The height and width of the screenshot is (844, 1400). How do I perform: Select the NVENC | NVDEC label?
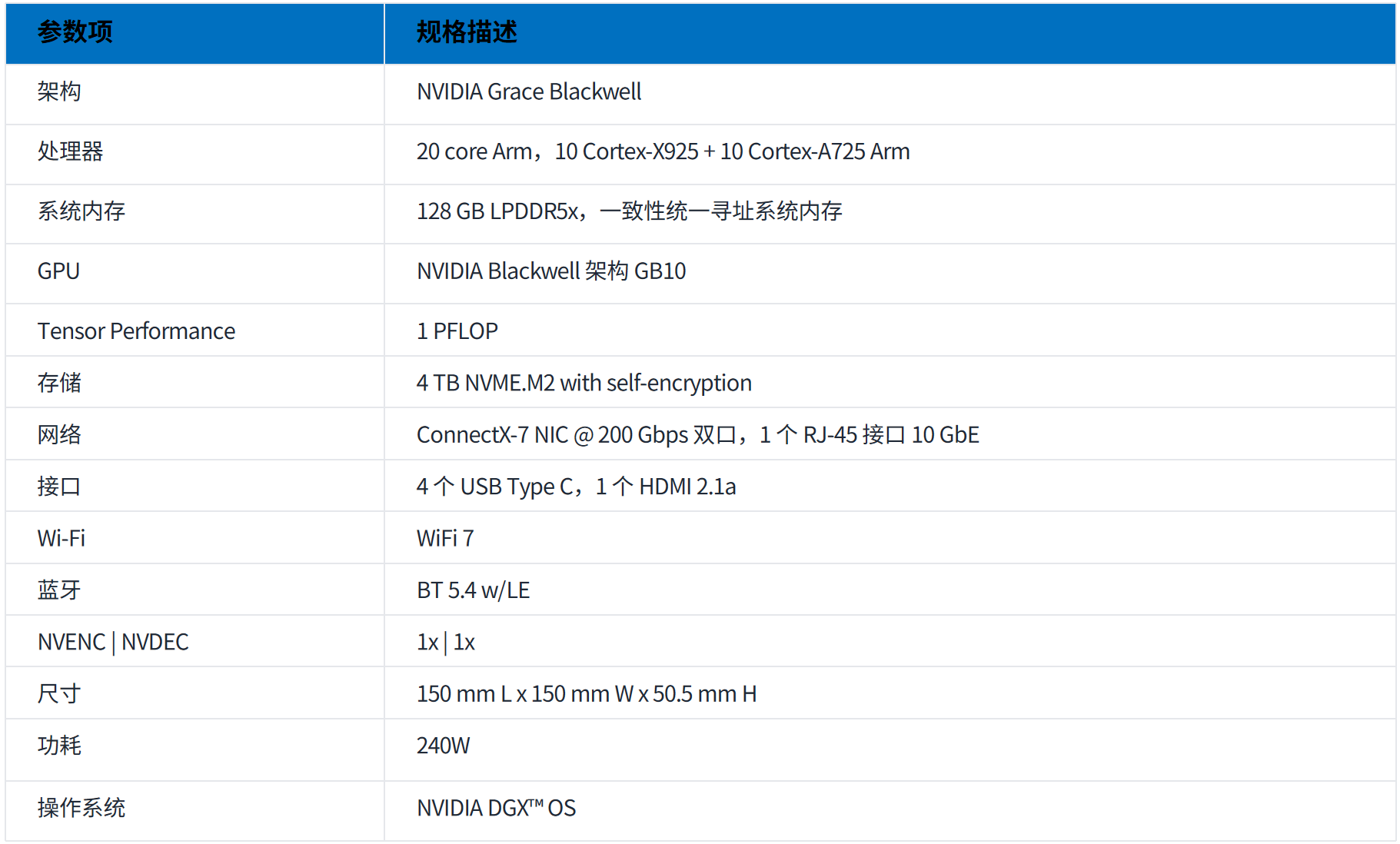pyautogui.click(x=113, y=642)
